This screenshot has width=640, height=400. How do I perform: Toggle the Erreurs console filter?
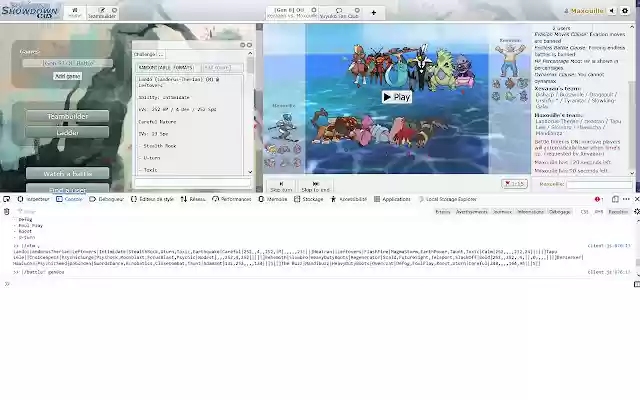(443, 212)
